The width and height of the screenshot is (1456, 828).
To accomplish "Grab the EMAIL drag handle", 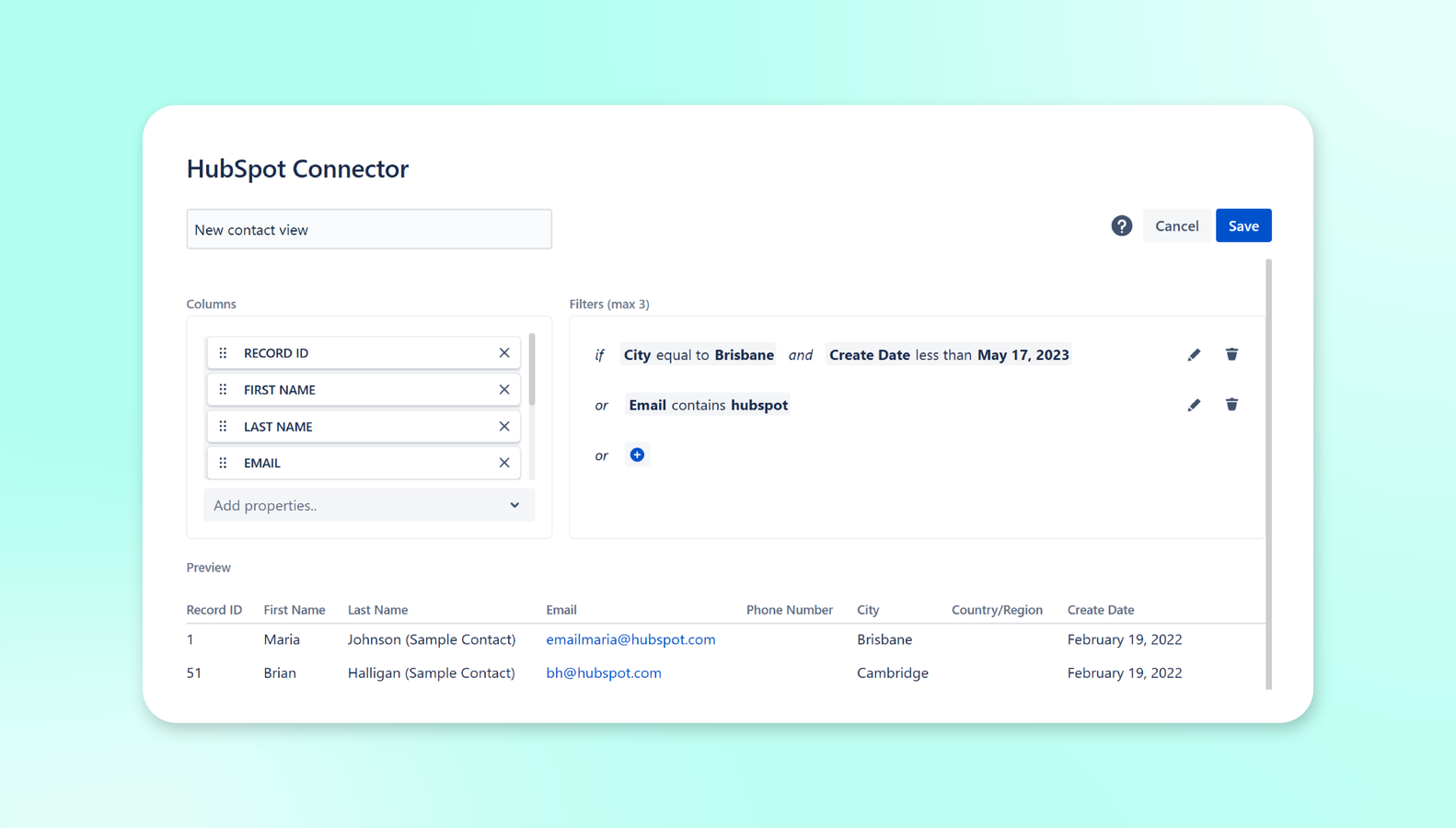I will (223, 463).
